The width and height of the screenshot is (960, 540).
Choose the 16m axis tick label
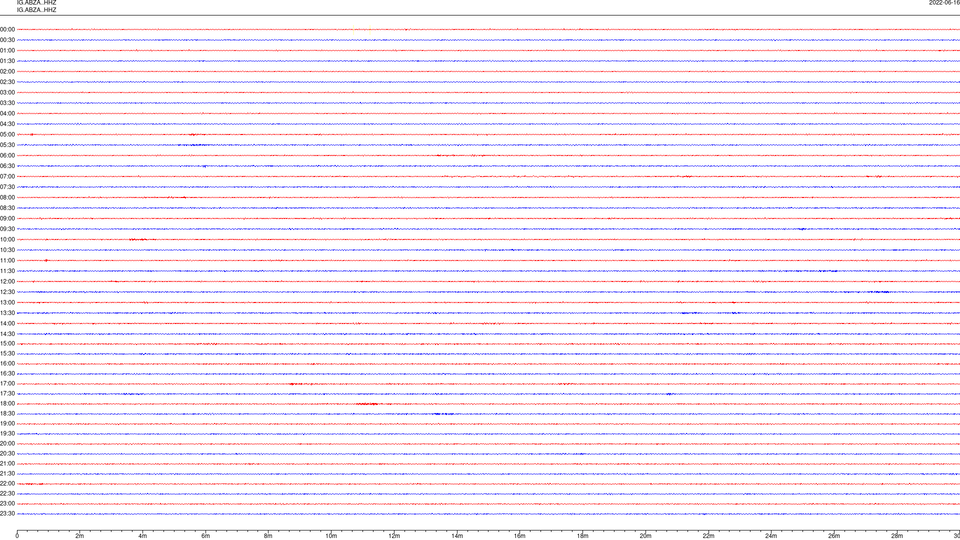[520, 536]
